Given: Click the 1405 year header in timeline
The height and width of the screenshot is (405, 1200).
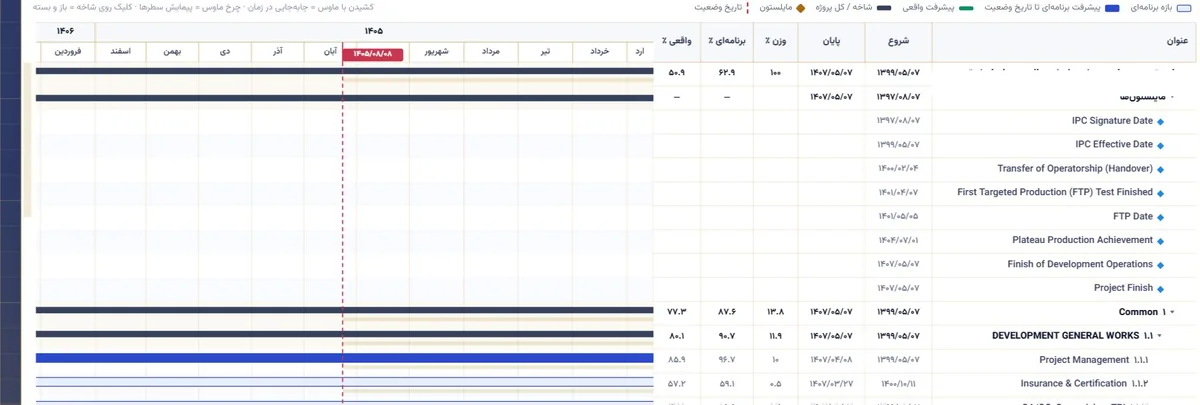Looking at the screenshot, I should [x=373, y=31].
